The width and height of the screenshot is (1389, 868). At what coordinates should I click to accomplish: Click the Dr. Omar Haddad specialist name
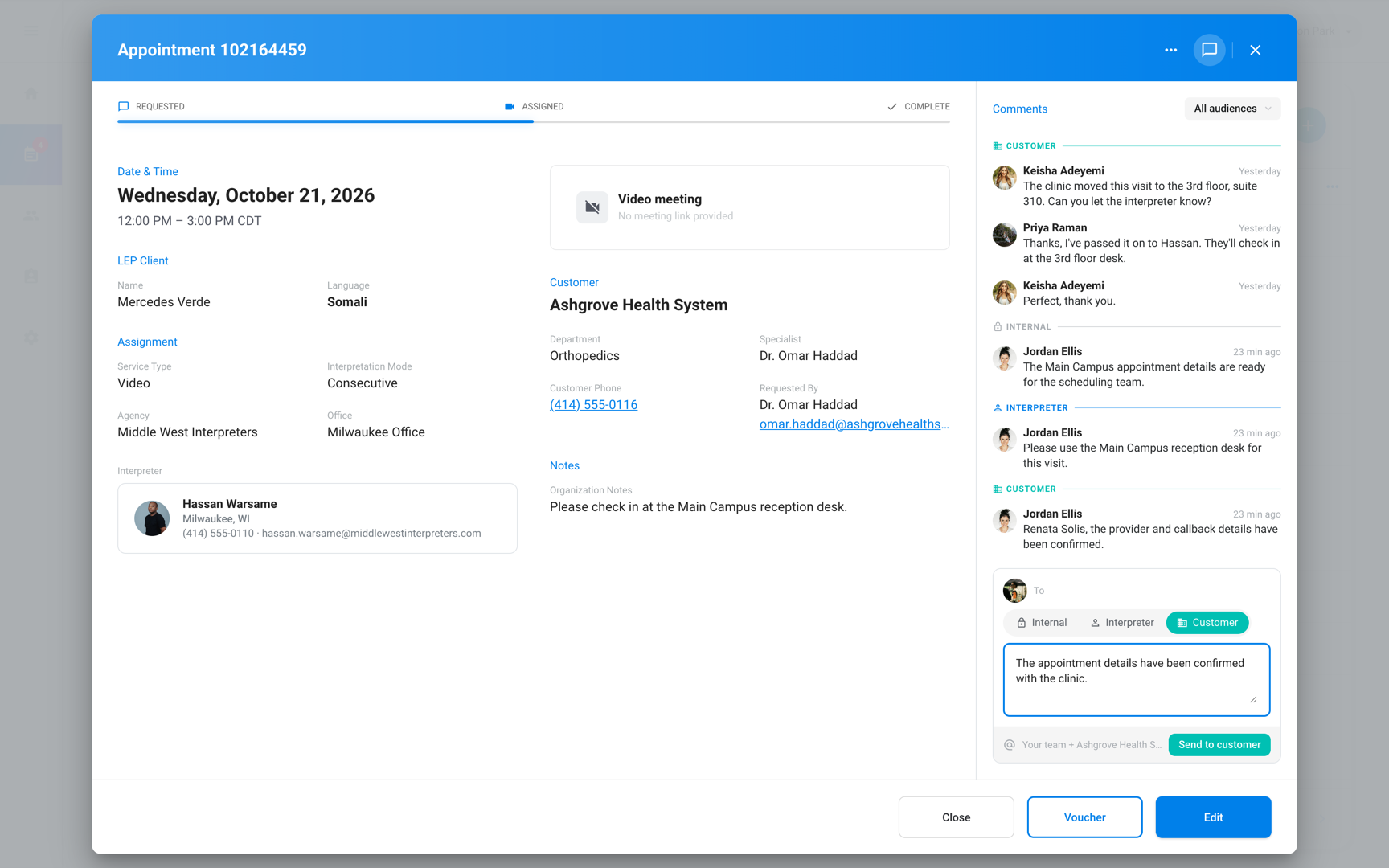coord(808,356)
